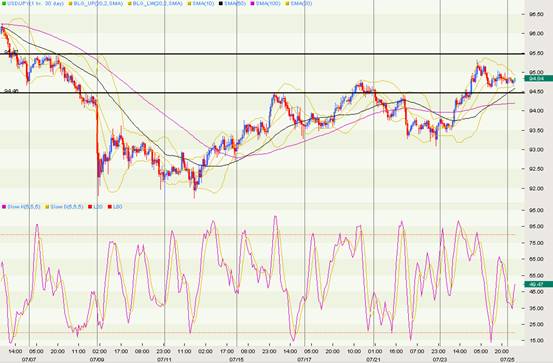Click the yellow Slow D color square

coord(47,206)
